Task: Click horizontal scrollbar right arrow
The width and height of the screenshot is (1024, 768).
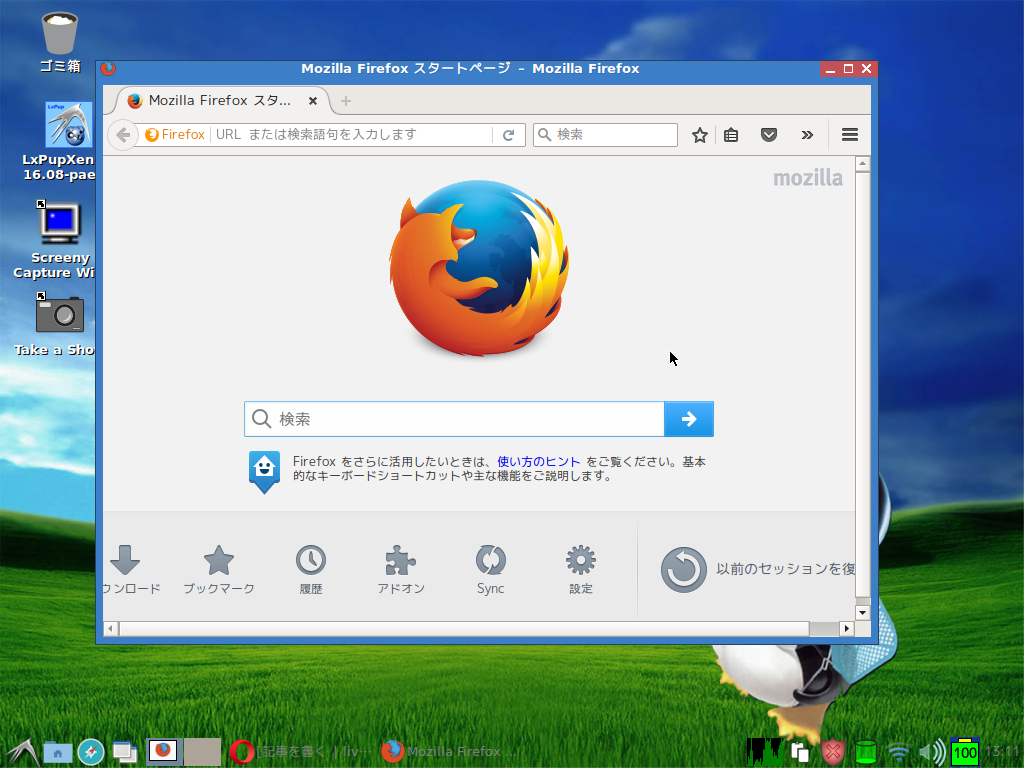Action: point(847,628)
